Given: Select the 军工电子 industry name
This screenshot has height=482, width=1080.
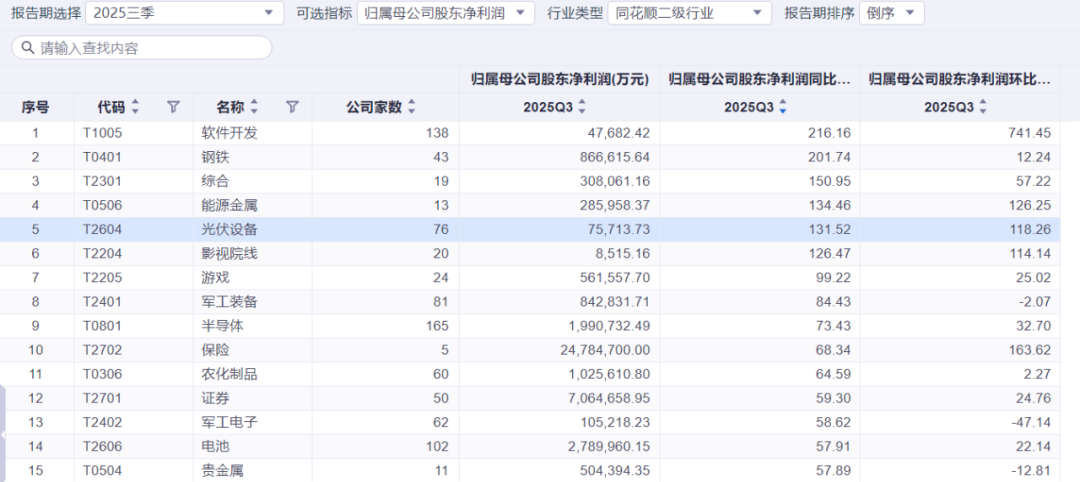Looking at the screenshot, I should click(229, 423).
